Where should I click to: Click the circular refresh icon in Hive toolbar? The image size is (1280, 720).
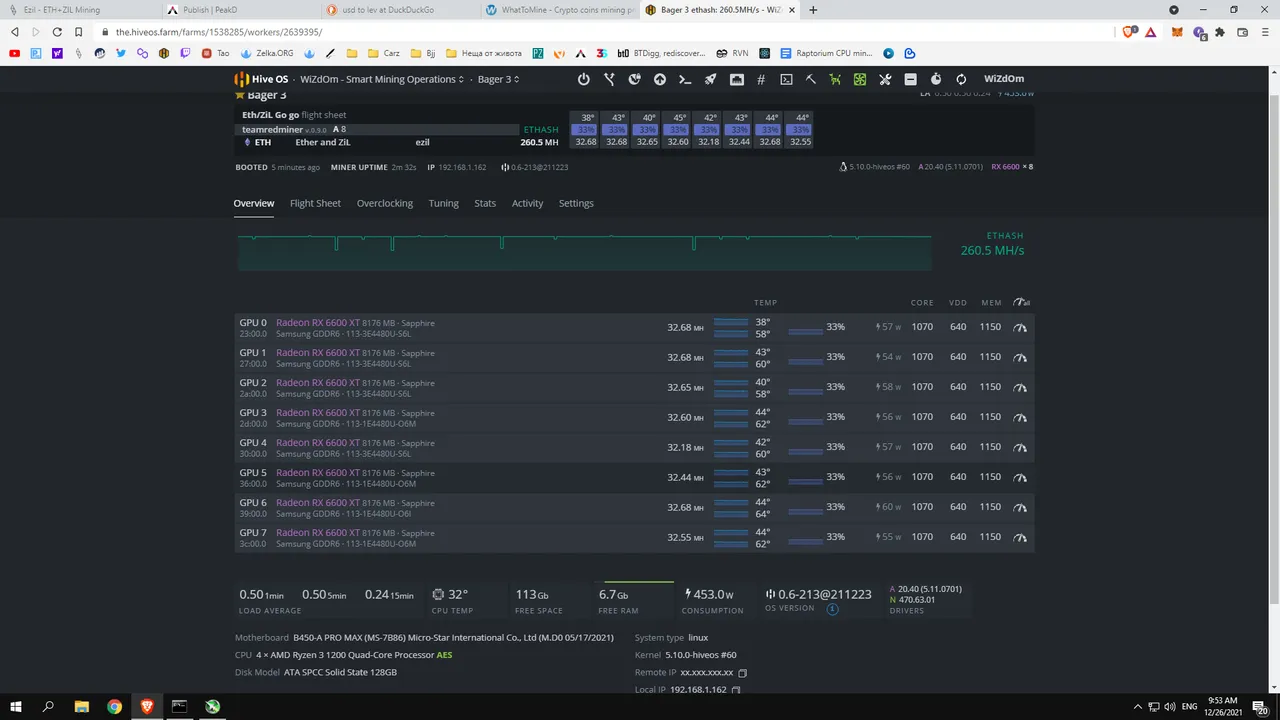(x=961, y=79)
